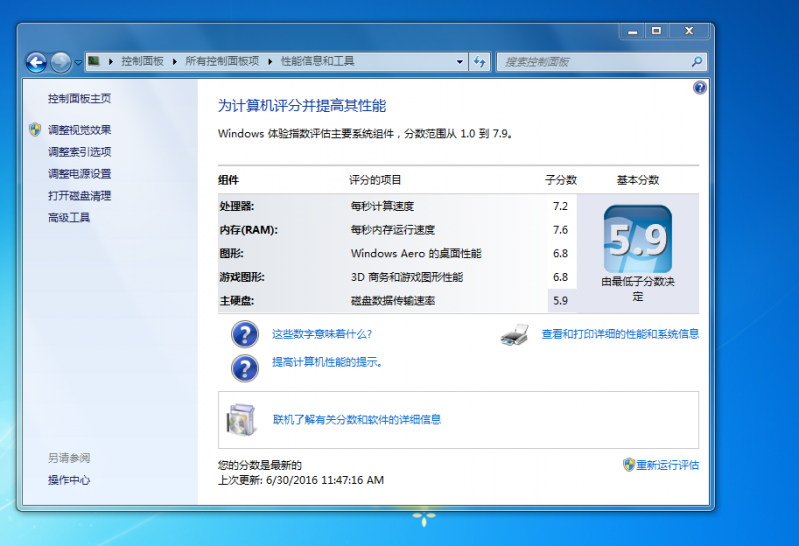Open 联机了解有关分数和软件的详细信息 link

357,420
